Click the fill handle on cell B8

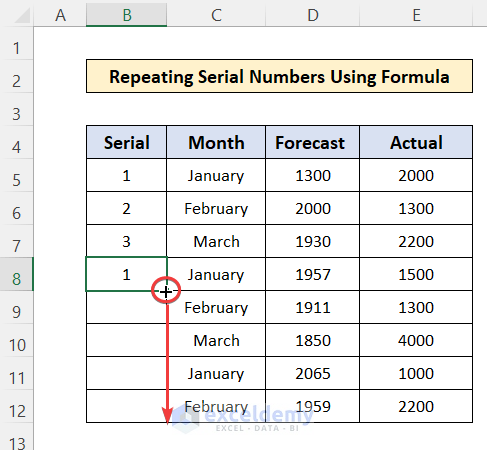pos(167,291)
